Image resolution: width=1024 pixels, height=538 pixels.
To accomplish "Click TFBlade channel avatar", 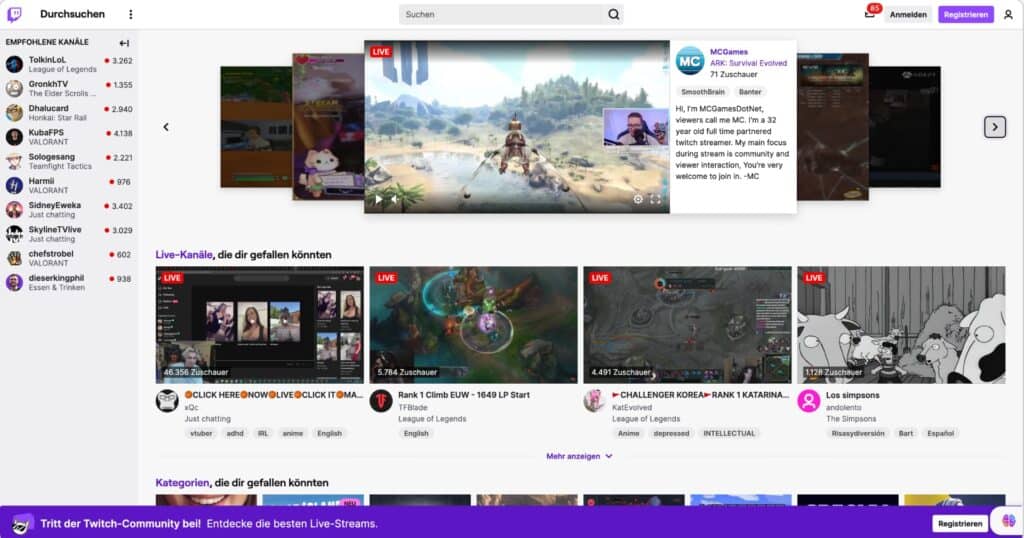I will (381, 400).
